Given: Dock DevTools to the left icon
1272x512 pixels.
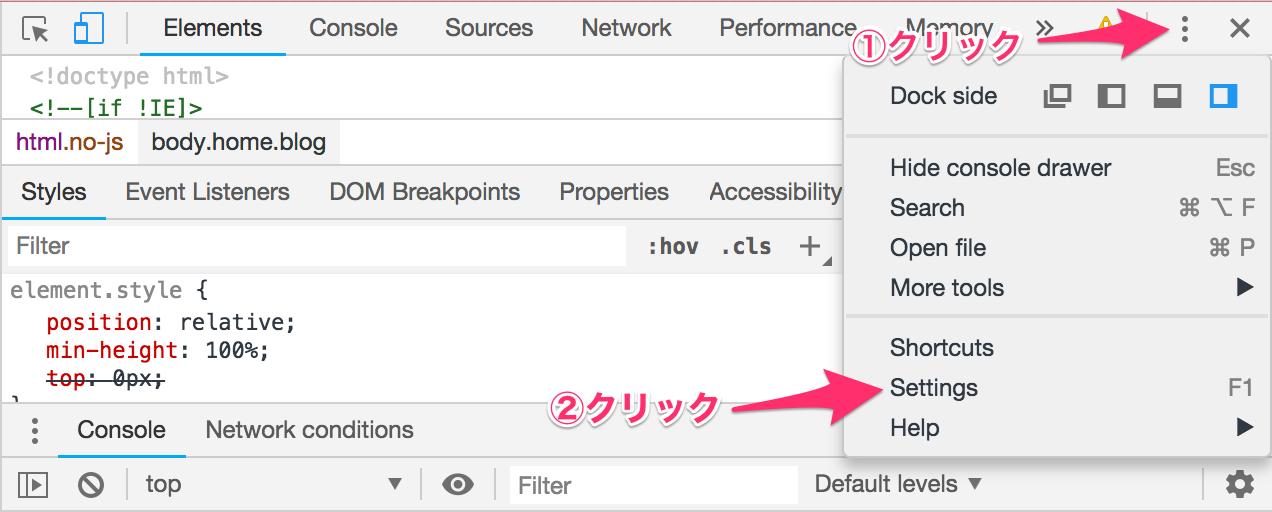Looking at the screenshot, I should (1111, 96).
